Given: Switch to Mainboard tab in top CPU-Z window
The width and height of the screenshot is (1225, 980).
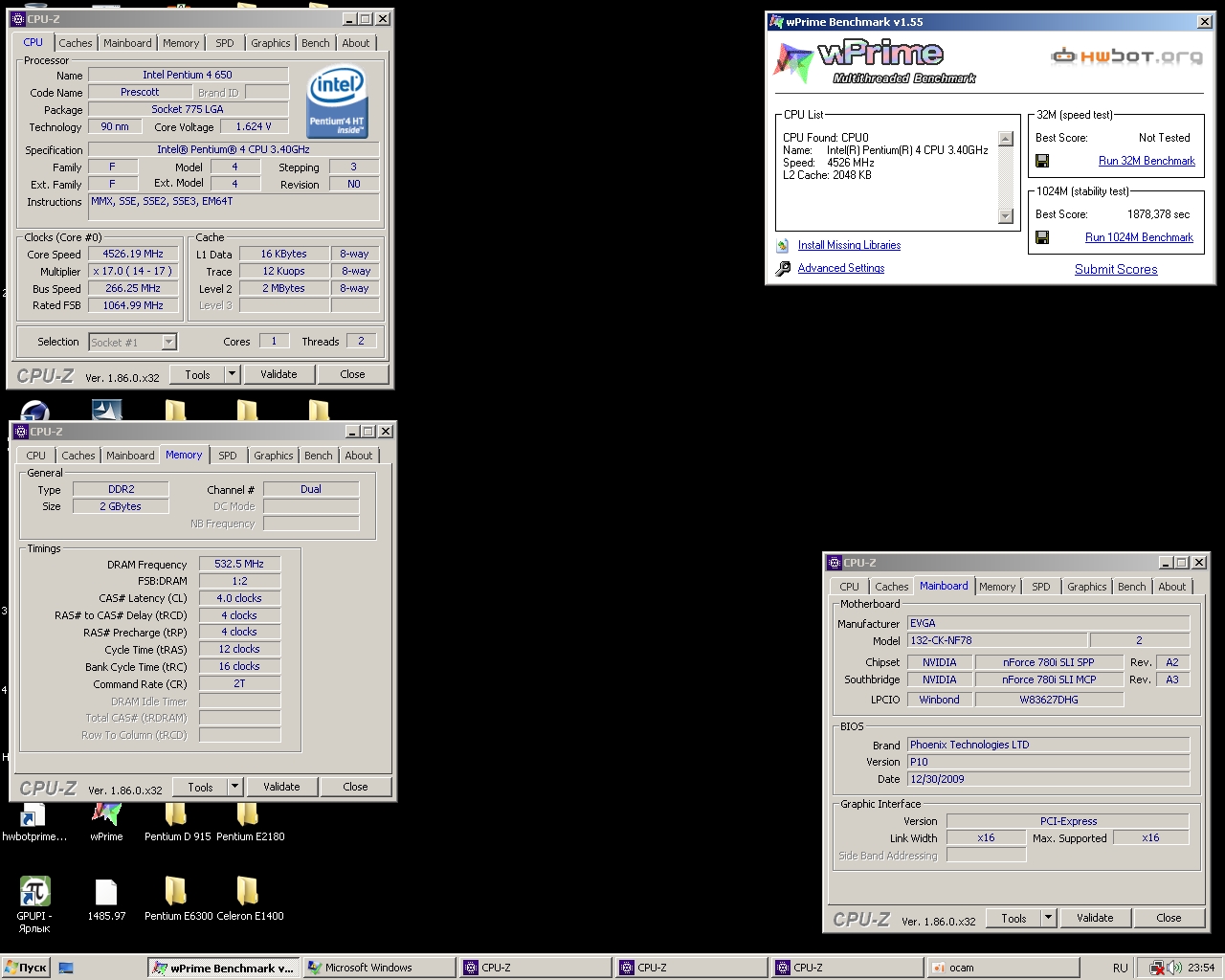Looking at the screenshot, I should click(x=127, y=43).
